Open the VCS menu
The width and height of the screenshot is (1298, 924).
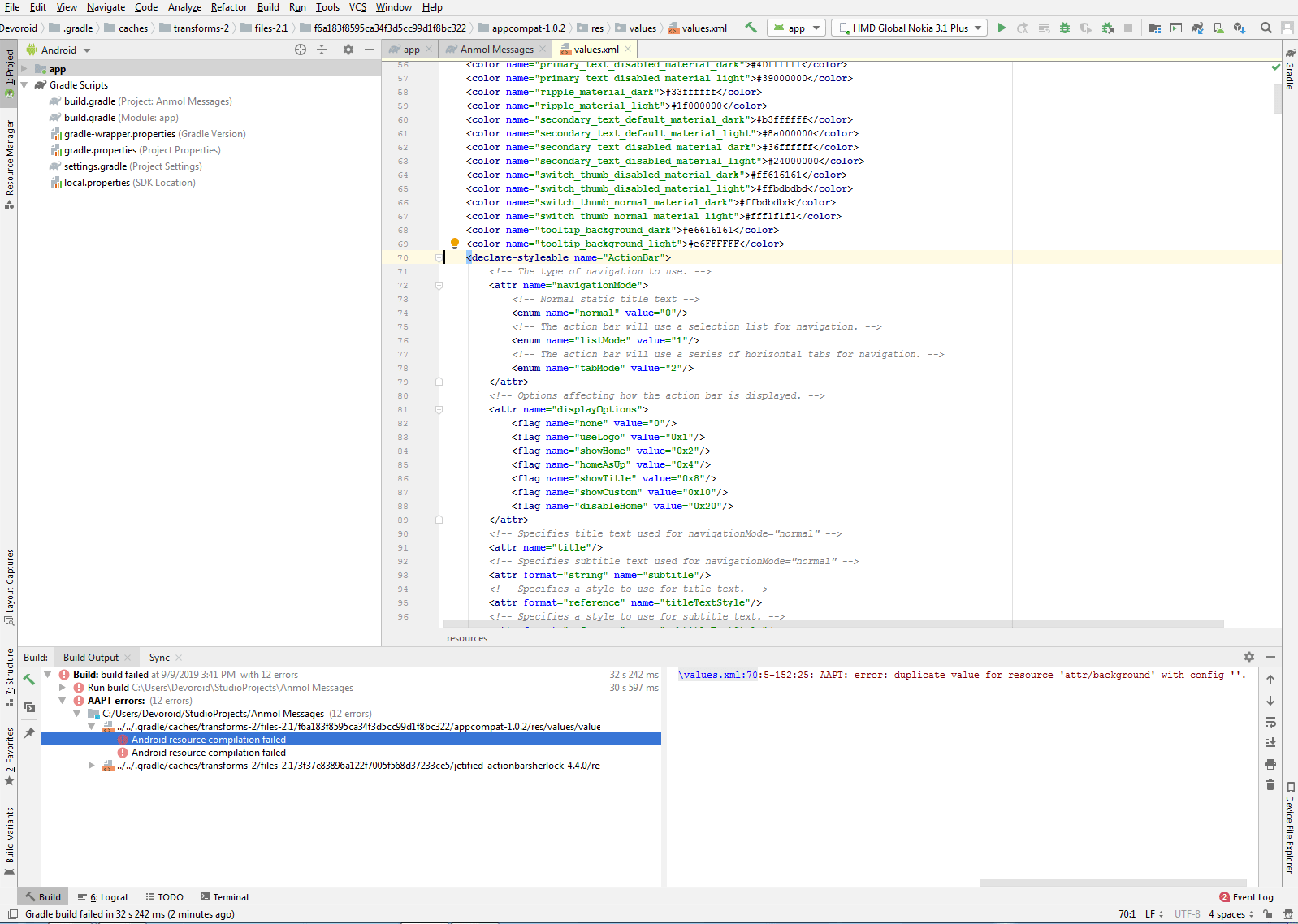coord(357,7)
